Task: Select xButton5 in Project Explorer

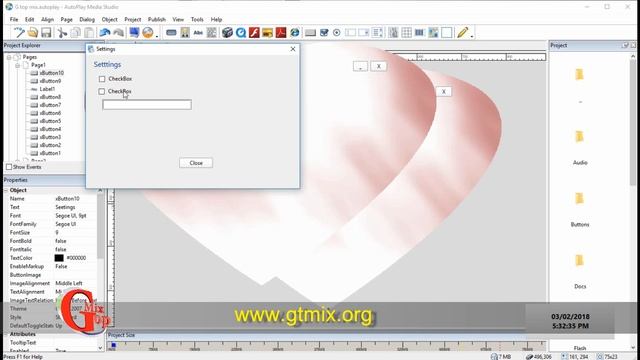Action: [x=50, y=121]
